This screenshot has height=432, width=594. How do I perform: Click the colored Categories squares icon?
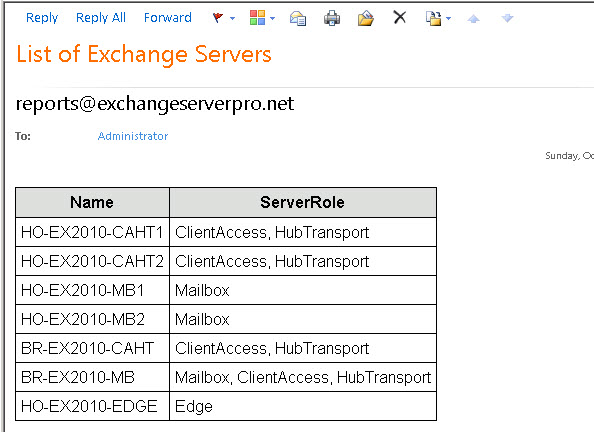(257, 17)
